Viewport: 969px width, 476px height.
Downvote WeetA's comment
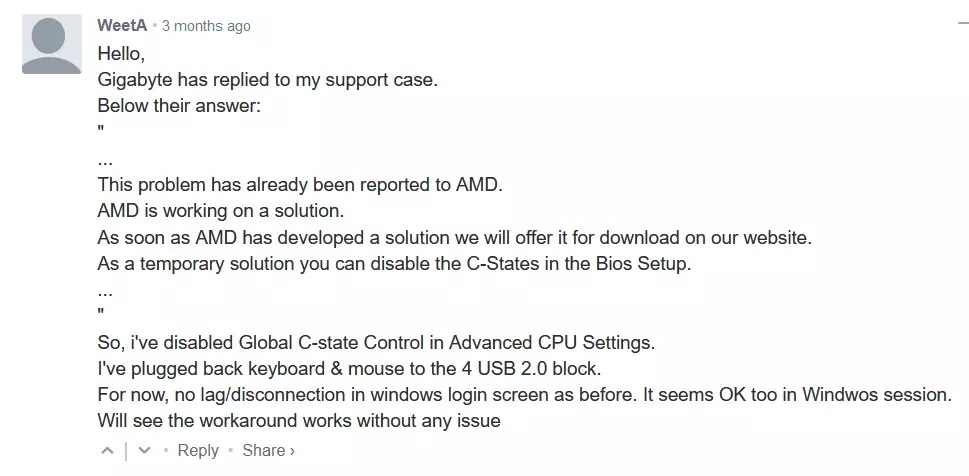[x=143, y=451]
